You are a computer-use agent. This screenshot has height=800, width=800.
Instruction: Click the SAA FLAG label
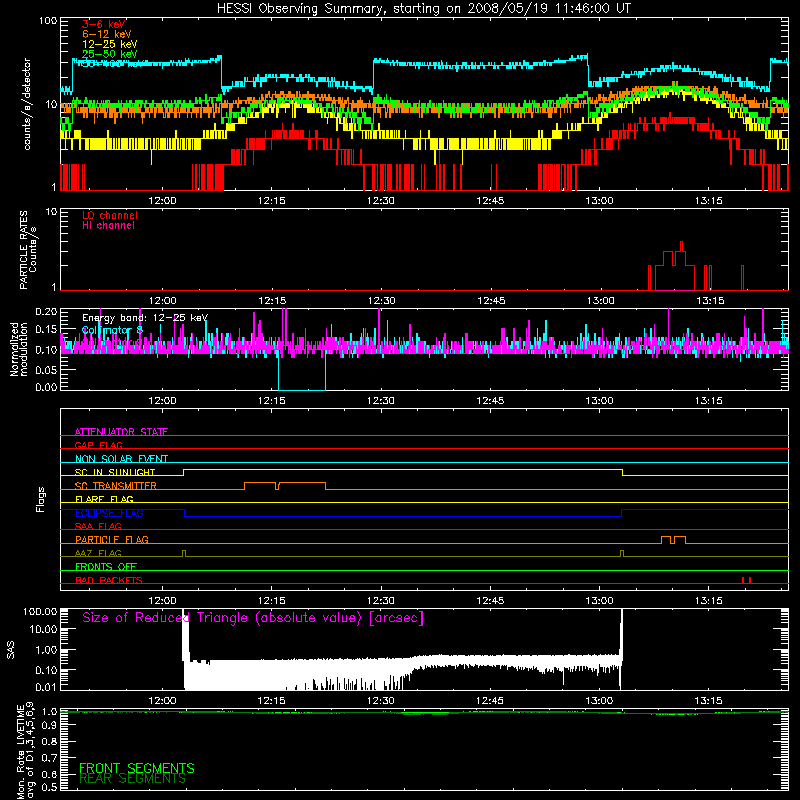pyautogui.click(x=98, y=526)
